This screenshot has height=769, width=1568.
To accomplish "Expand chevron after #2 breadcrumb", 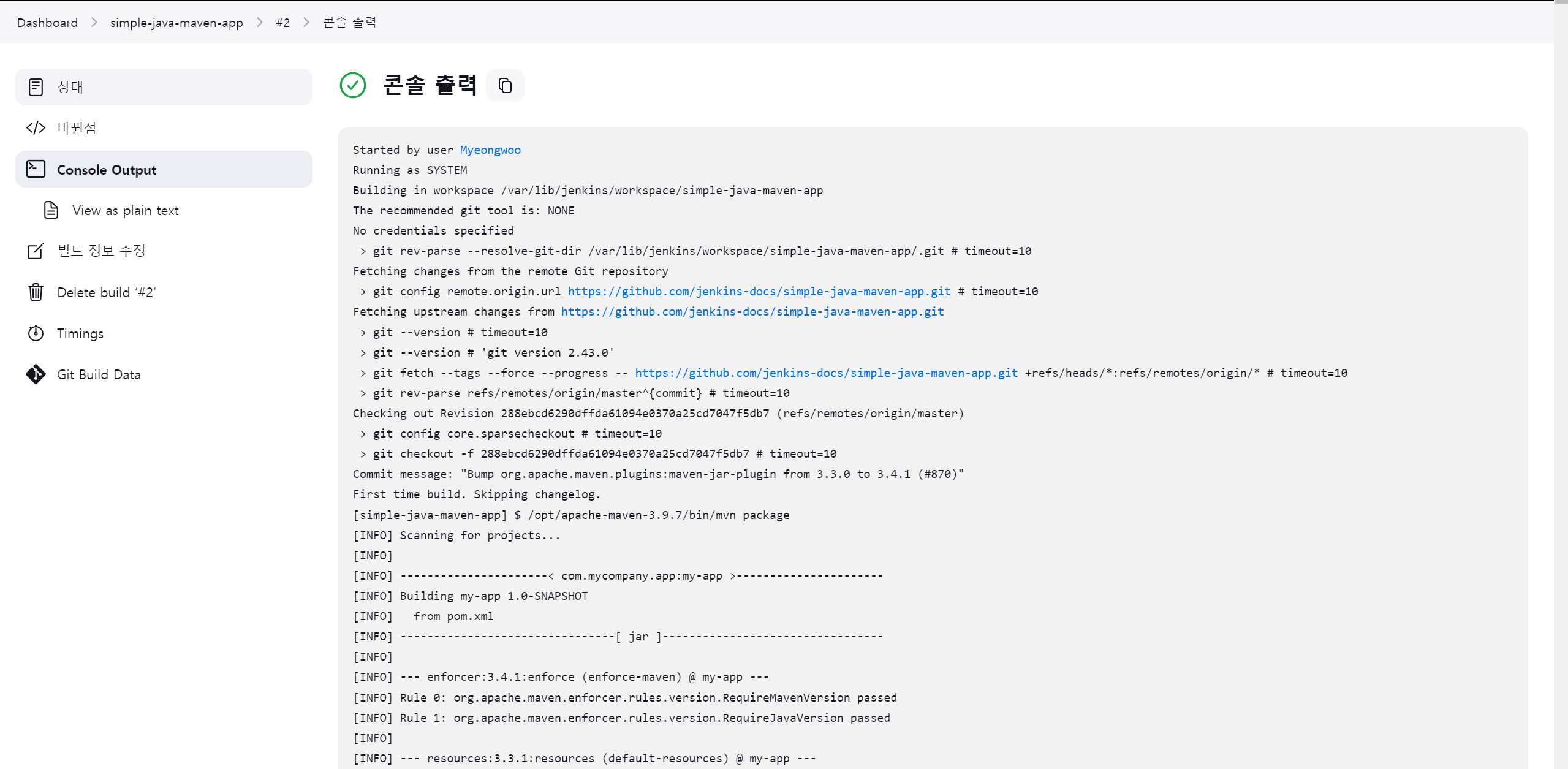I will 306,22.
